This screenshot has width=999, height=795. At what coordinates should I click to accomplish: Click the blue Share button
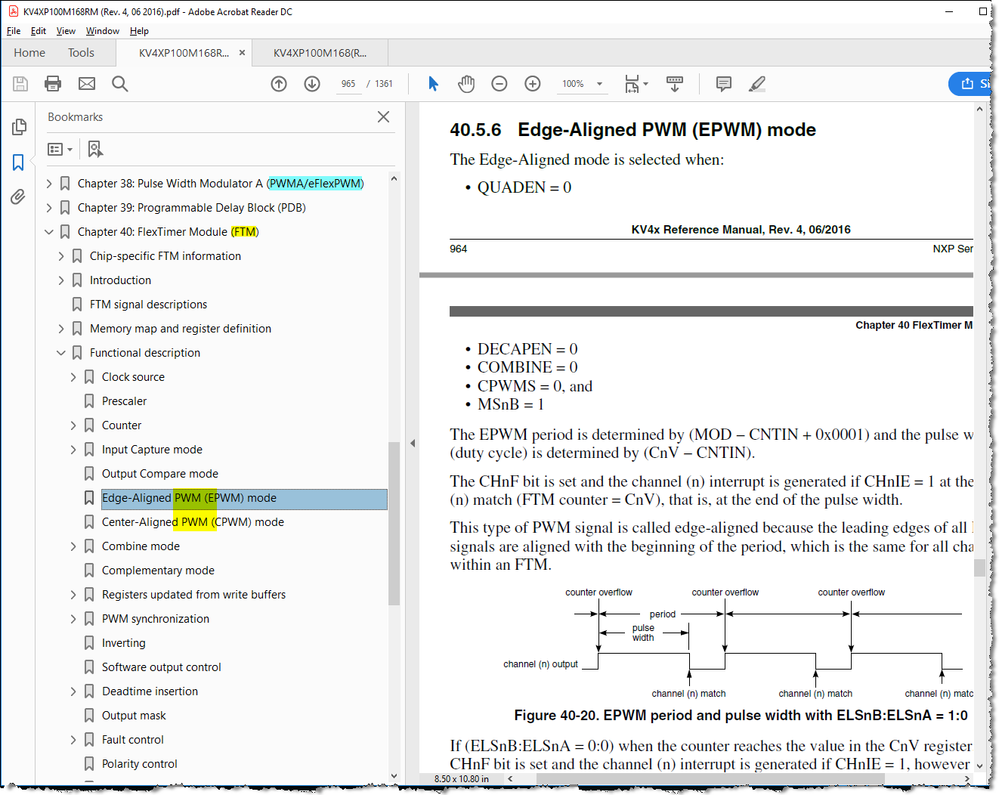tap(970, 83)
